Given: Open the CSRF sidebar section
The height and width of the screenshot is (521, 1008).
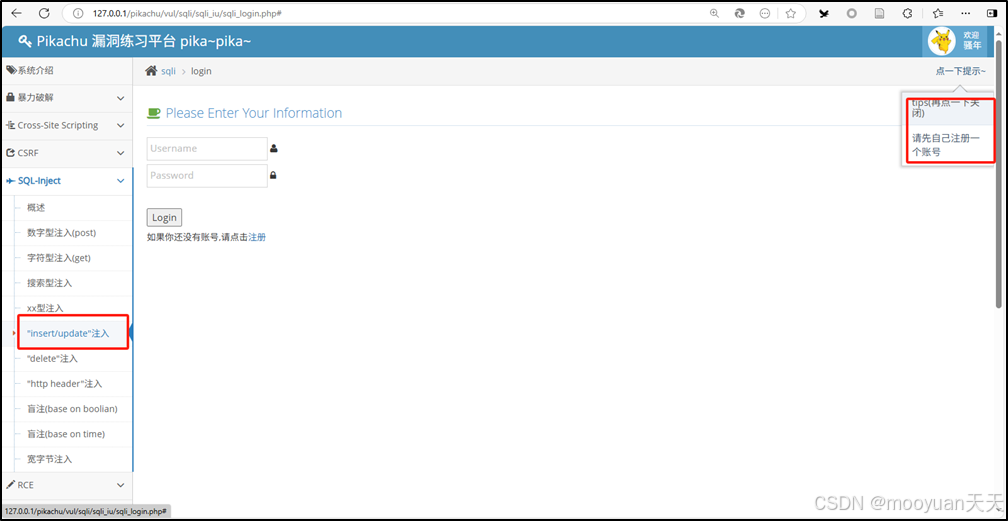Looking at the screenshot, I should tap(67, 153).
